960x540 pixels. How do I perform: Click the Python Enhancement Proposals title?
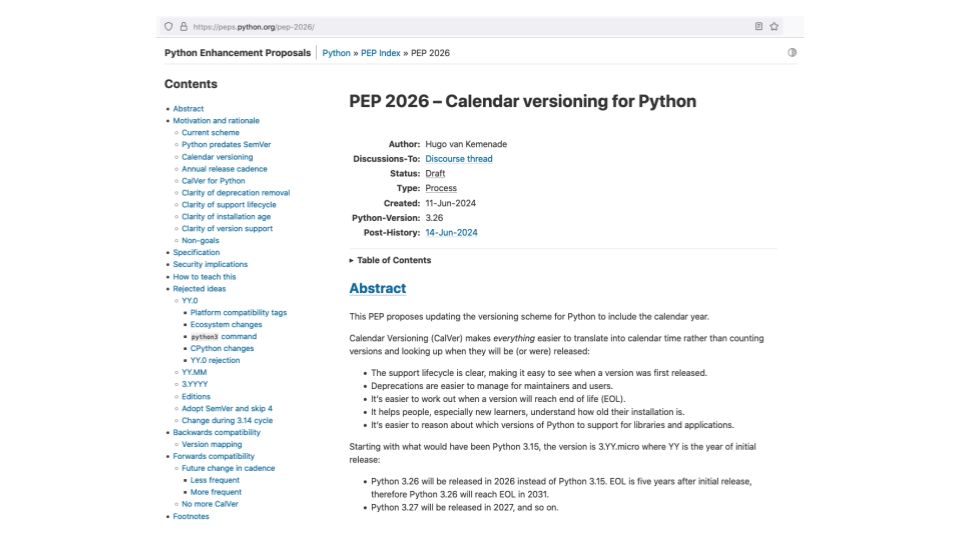coord(238,53)
